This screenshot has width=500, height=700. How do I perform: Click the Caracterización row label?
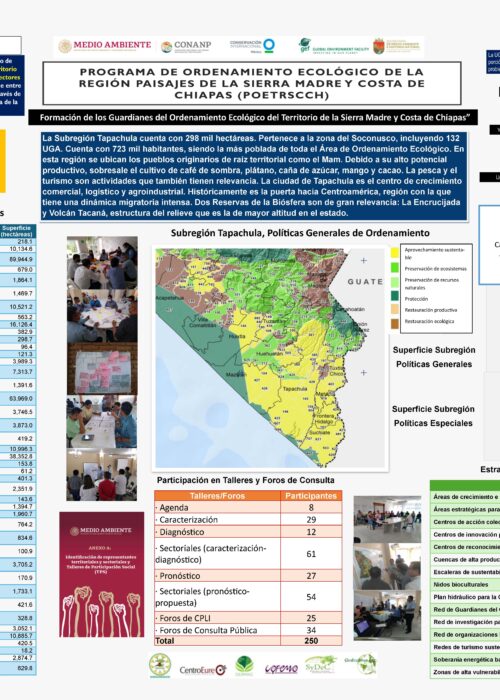(x=188, y=520)
